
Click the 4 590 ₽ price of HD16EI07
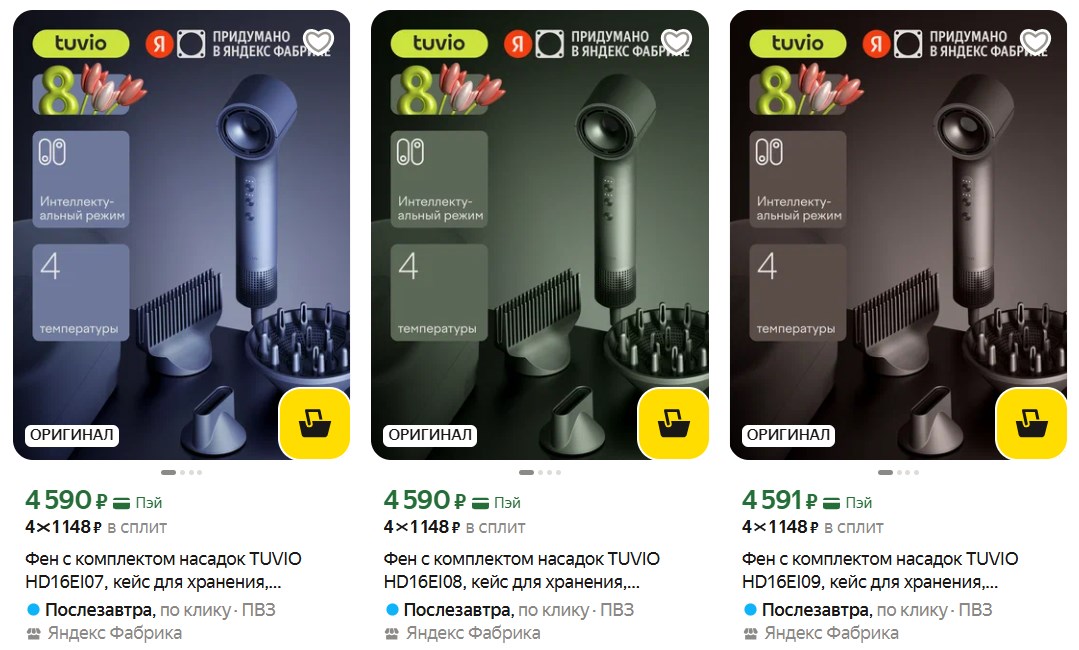[x=67, y=500]
